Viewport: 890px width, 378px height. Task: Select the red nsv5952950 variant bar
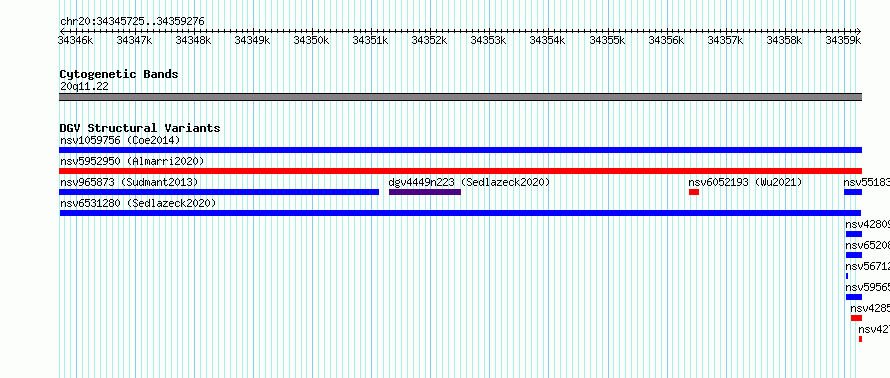[x=460, y=171]
